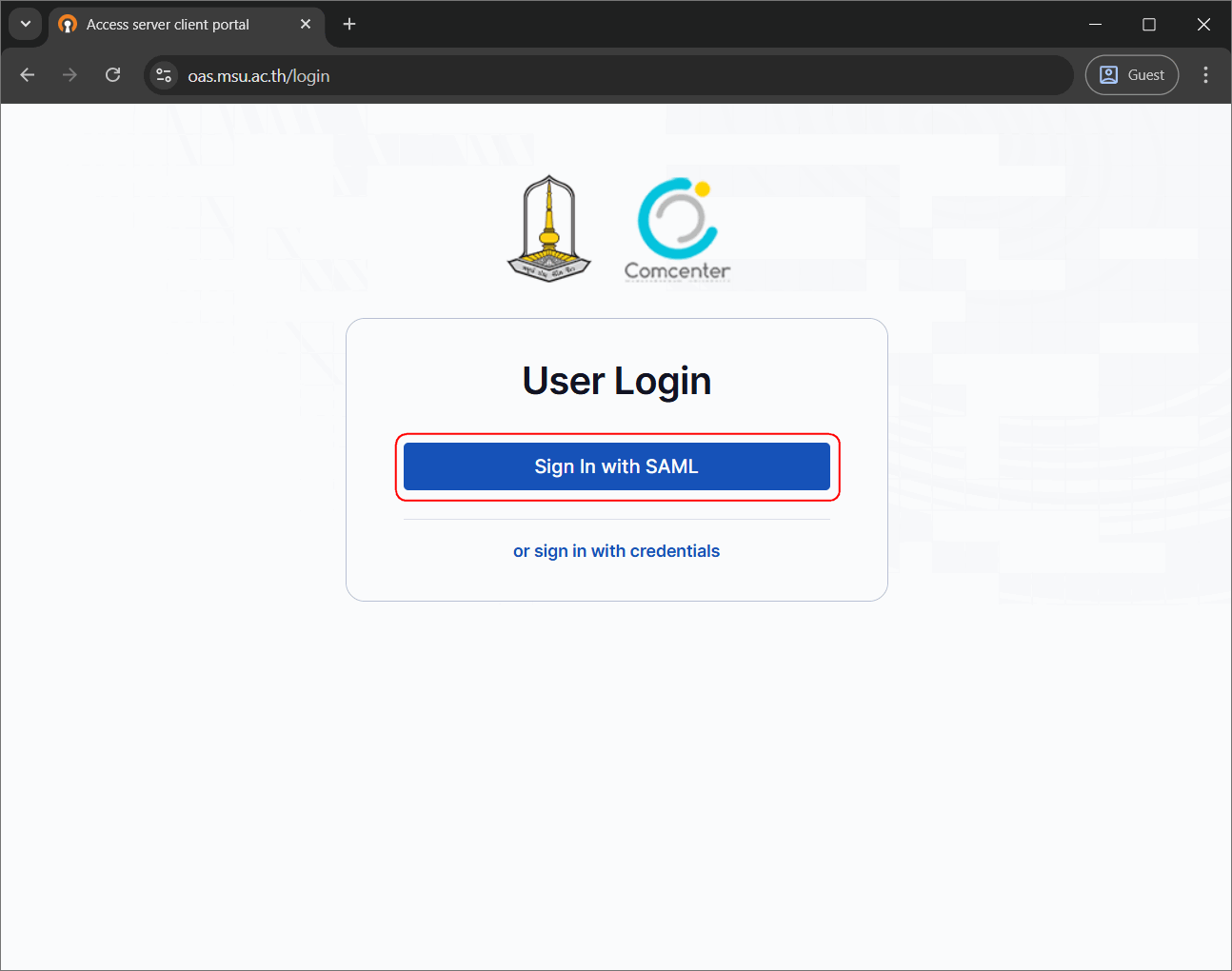
Task: Close the Access server client portal tab
Action: (x=306, y=24)
